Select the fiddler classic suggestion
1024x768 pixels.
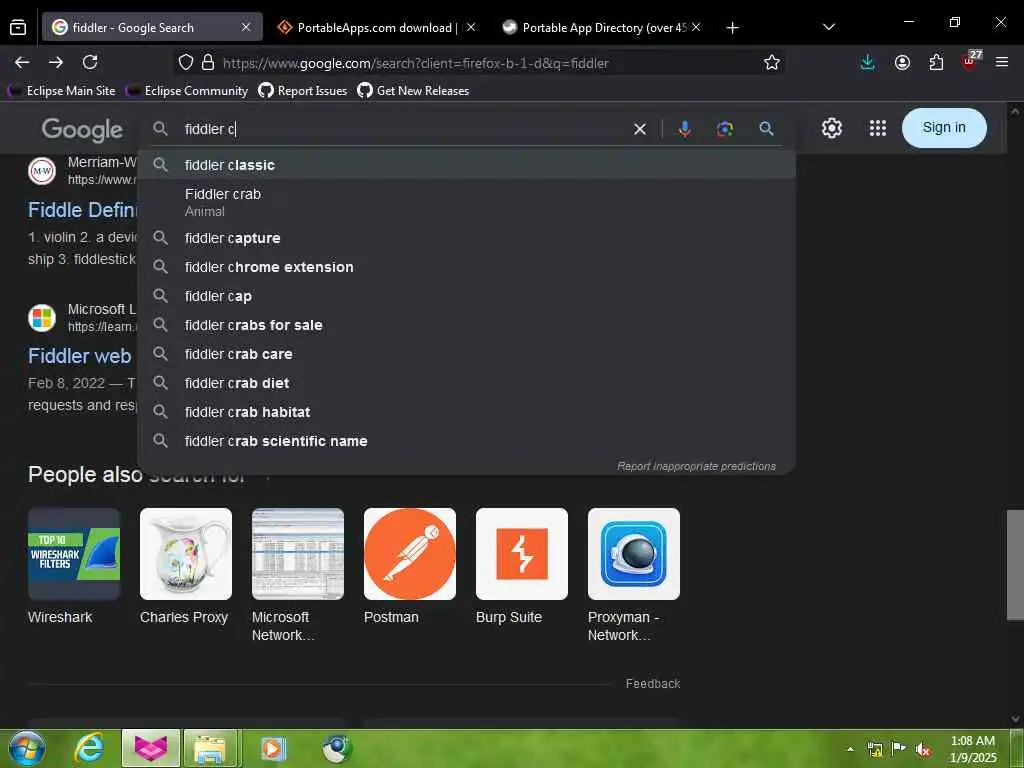tap(466, 165)
